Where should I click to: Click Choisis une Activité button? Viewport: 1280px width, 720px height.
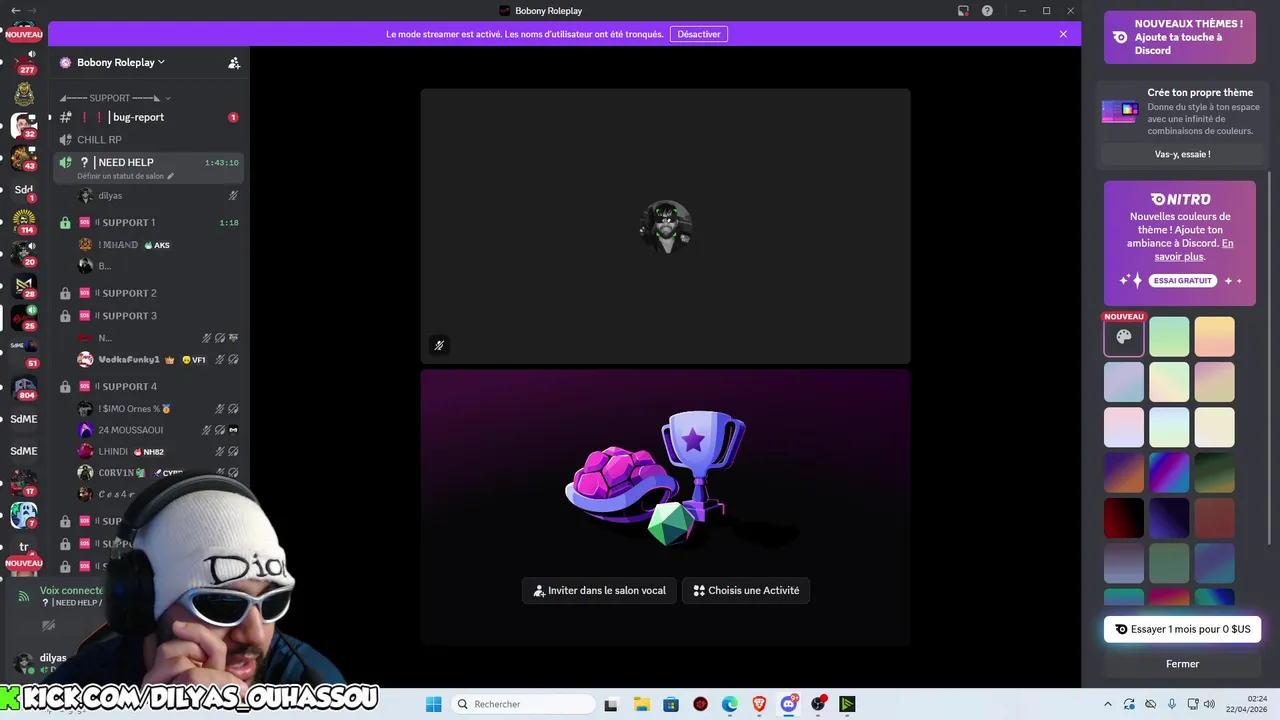(746, 591)
